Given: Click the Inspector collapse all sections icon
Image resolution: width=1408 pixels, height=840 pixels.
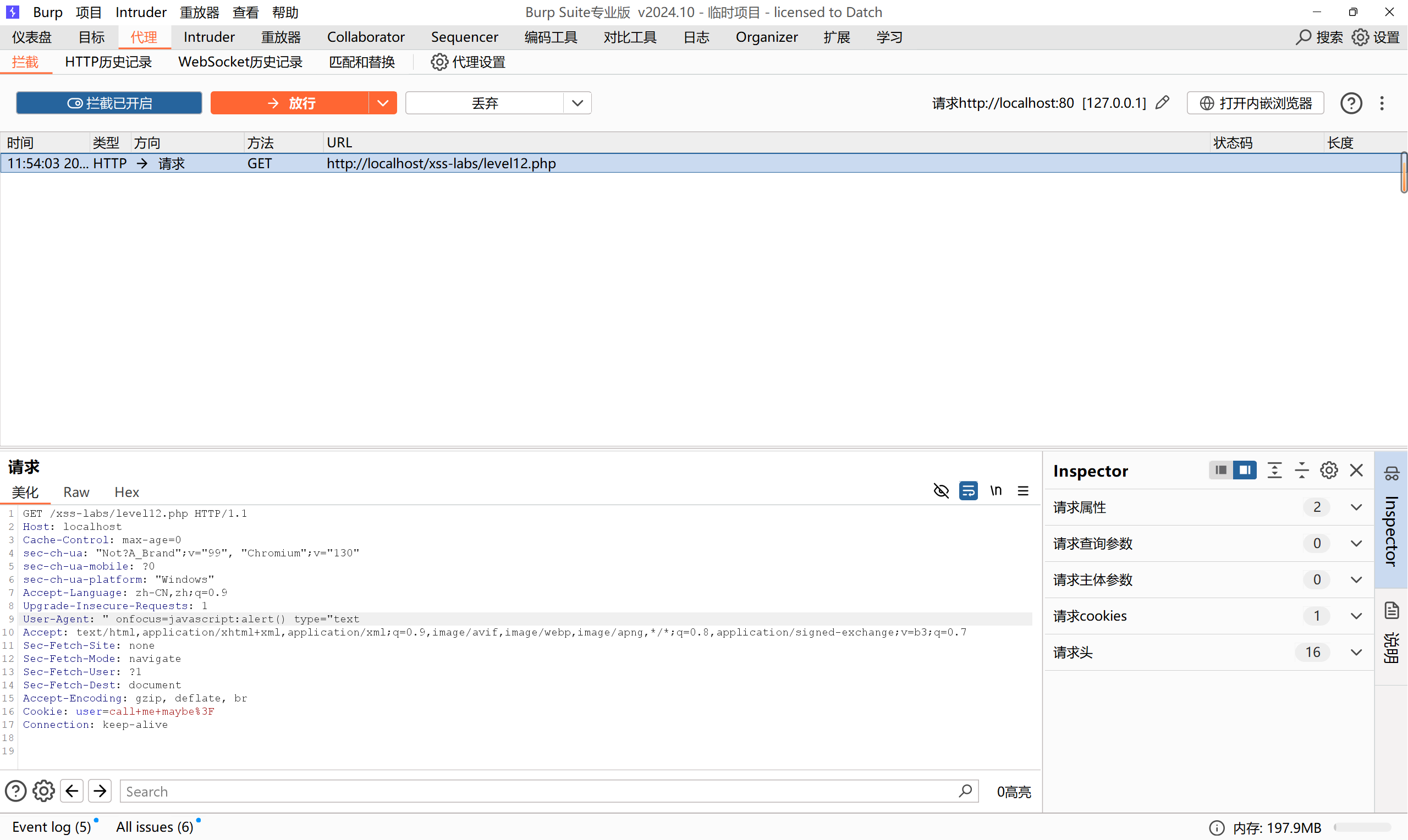Looking at the screenshot, I should [1301, 471].
